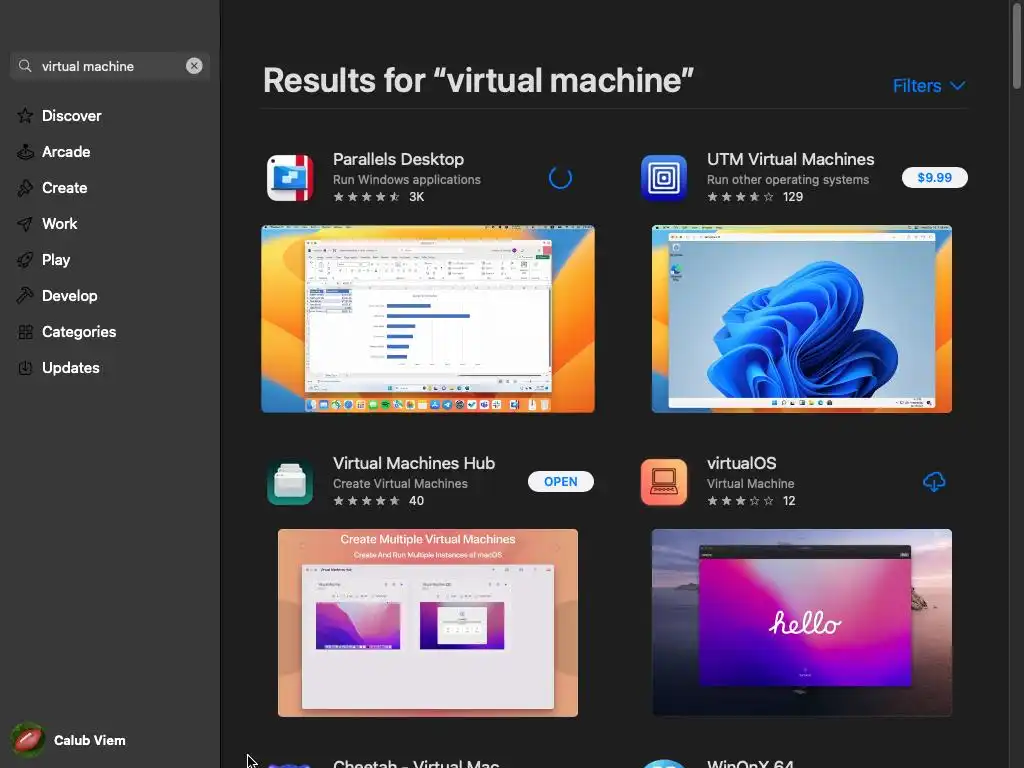Select Play in the sidebar
The height and width of the screenshot is (768, 1024).
(56, 259)
